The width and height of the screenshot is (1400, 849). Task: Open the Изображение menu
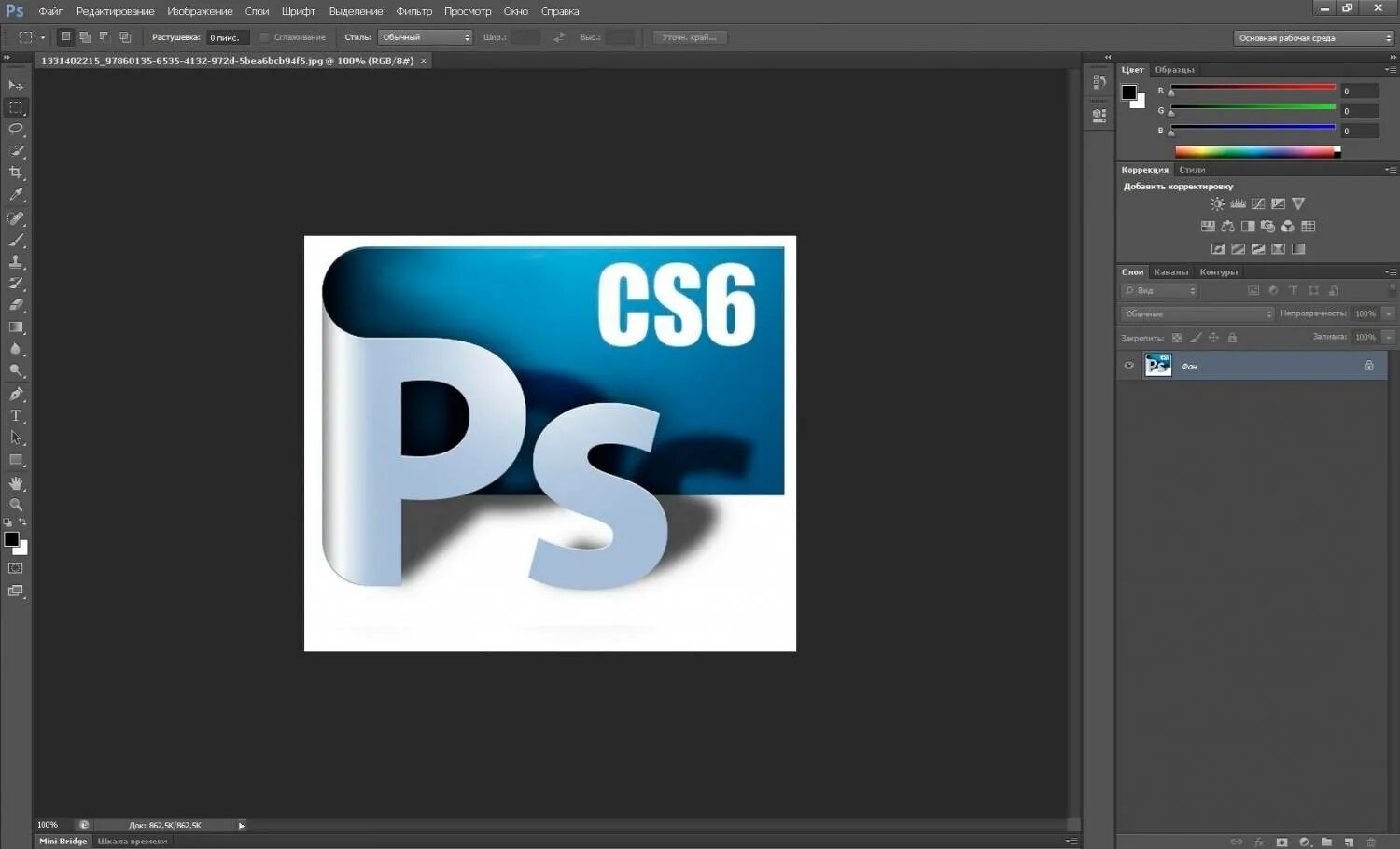pyautogui.click(x=200, y=11)
